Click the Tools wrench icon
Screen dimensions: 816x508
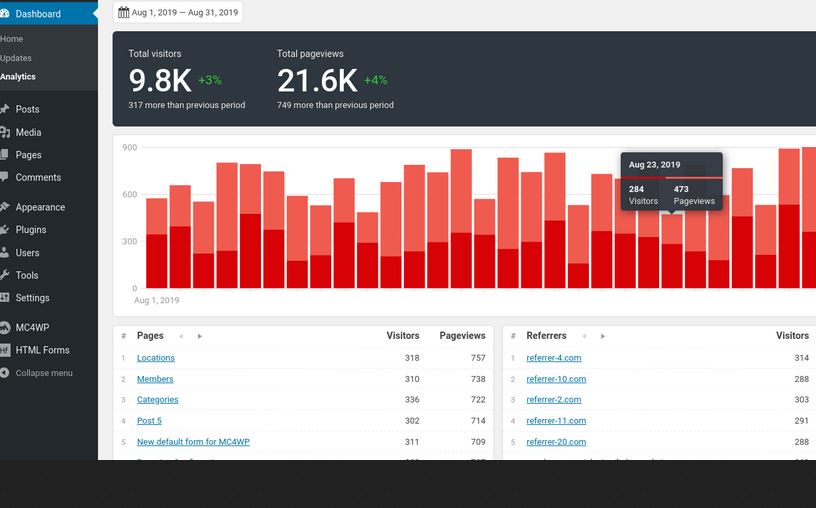[4, 275]
